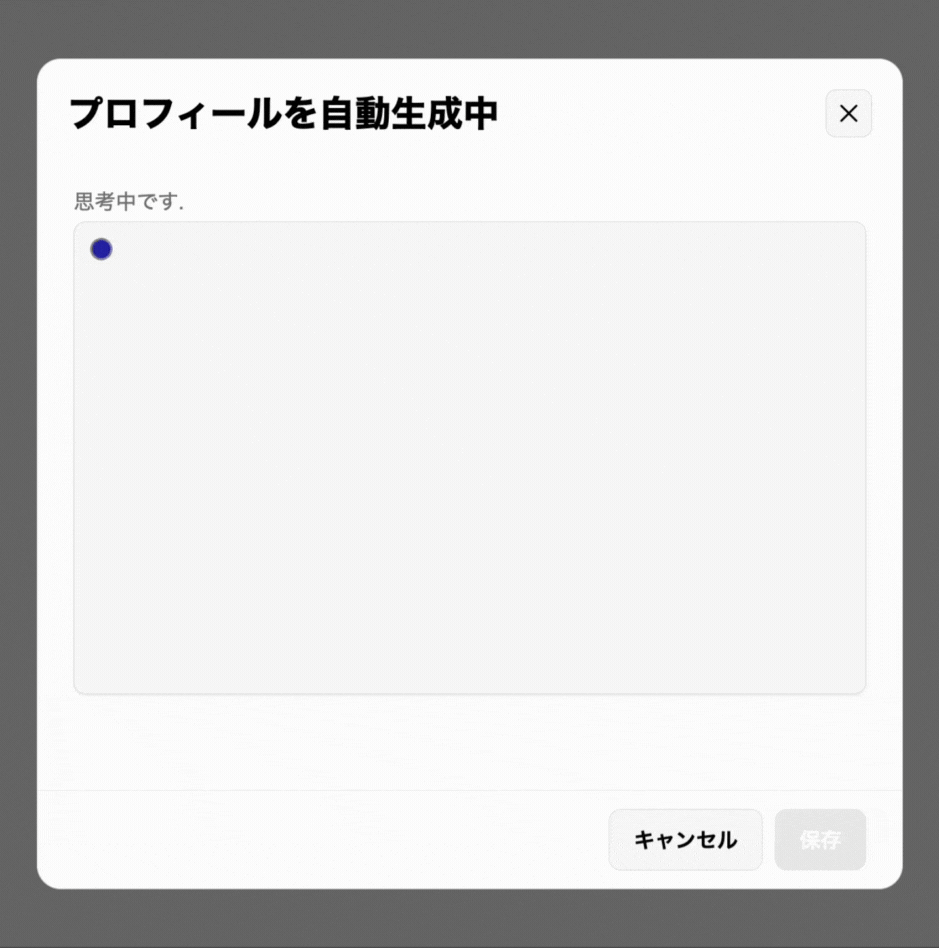Click the 思考中です status label

pyautogui.click(x=129, y=201)
